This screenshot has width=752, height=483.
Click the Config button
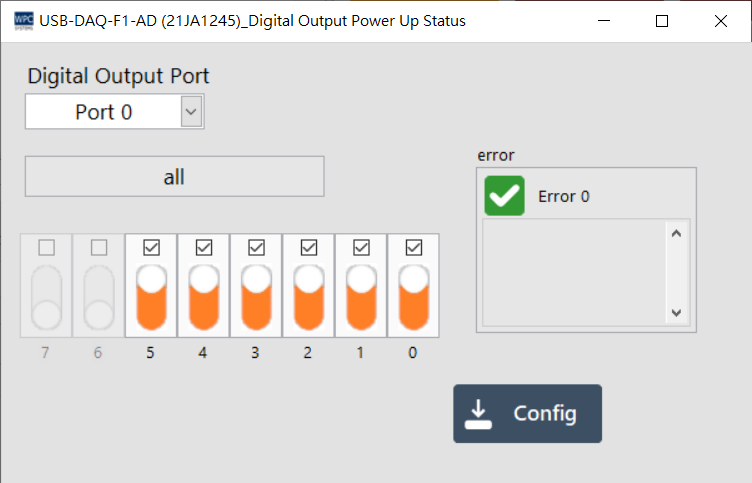tap(527, 413)
